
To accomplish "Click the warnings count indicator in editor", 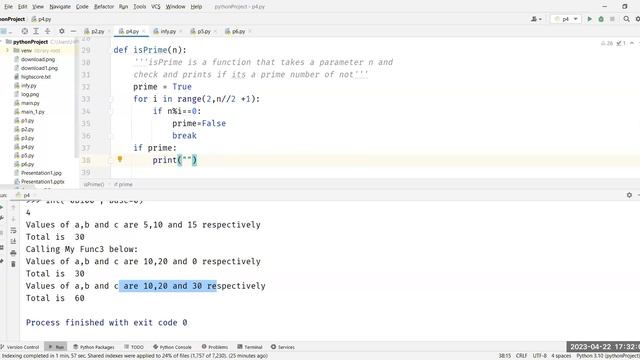I will coord(607,43).
